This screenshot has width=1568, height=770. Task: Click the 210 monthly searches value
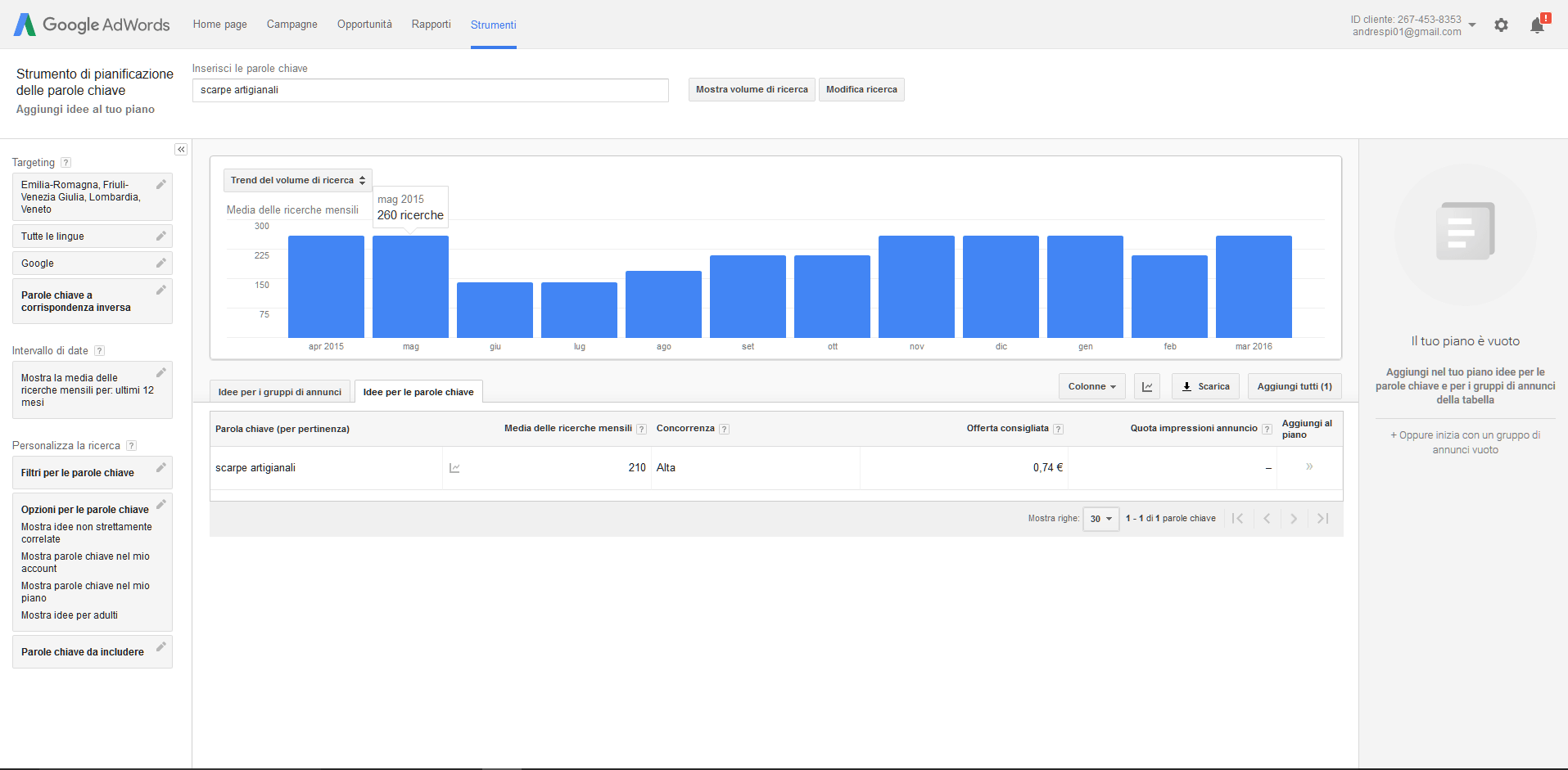point(637,468)
